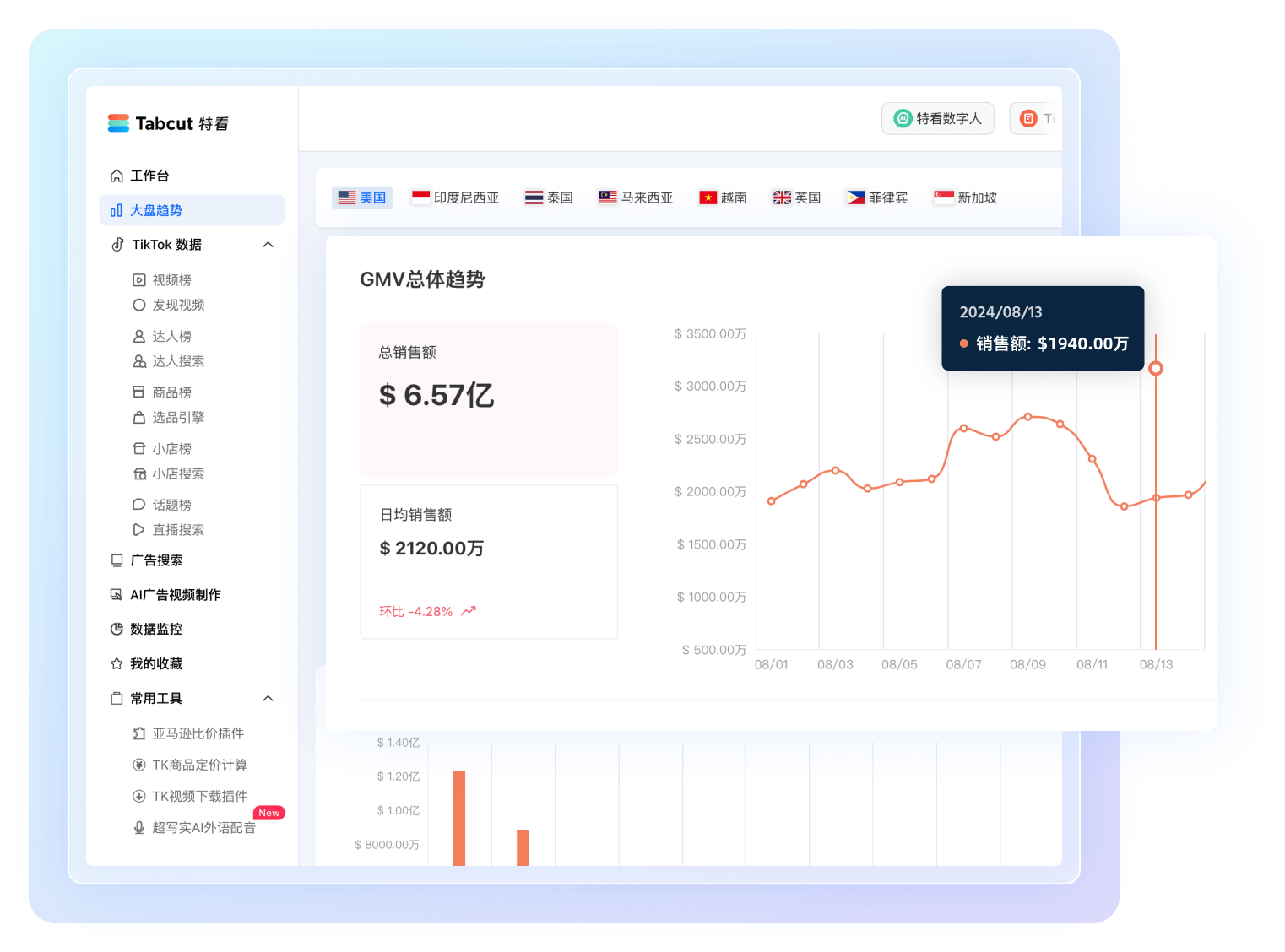Click the Tabcut logo icon
This screenshot has width=1285, height=952.
point(118,123)
